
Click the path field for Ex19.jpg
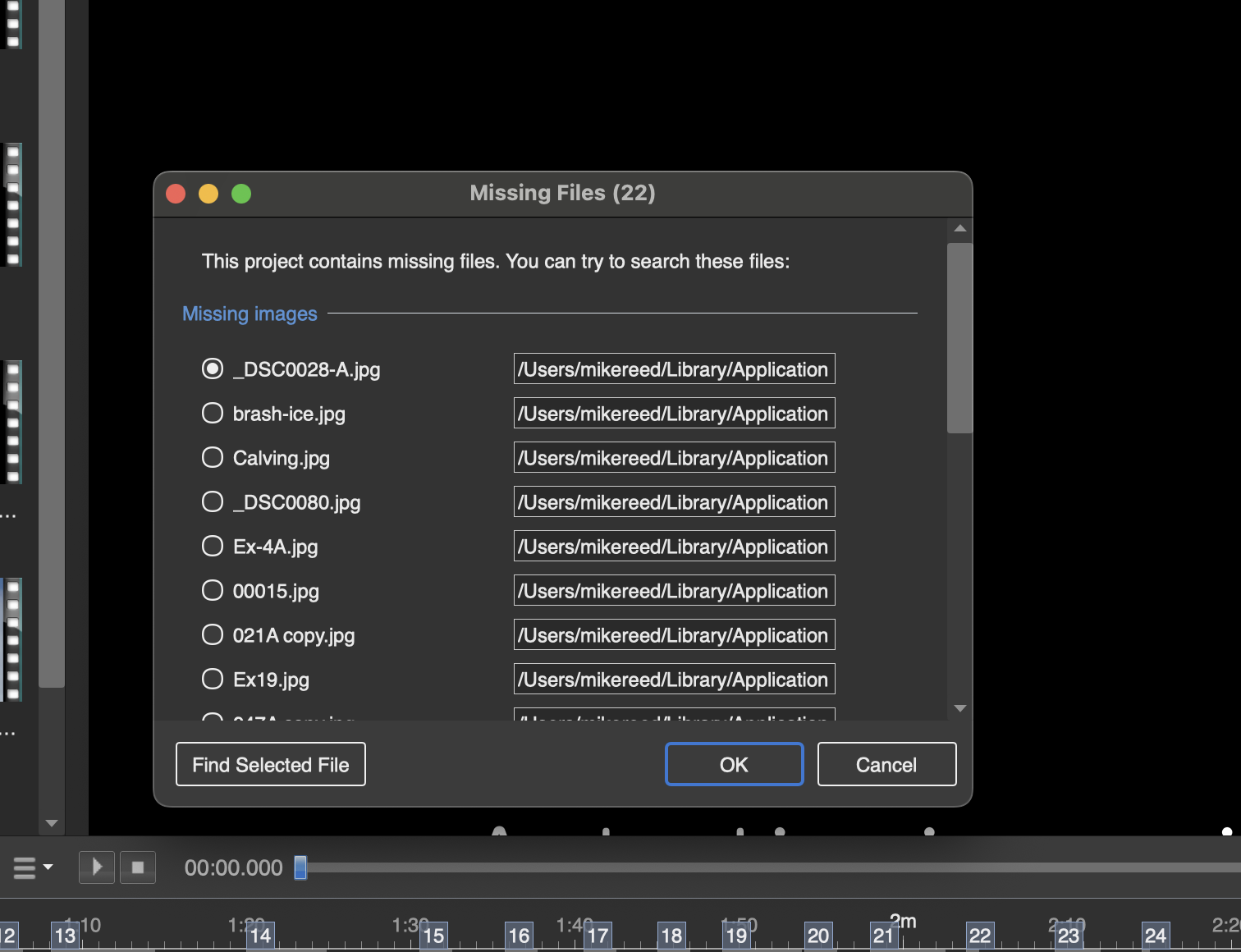click(x=674, y=680)
